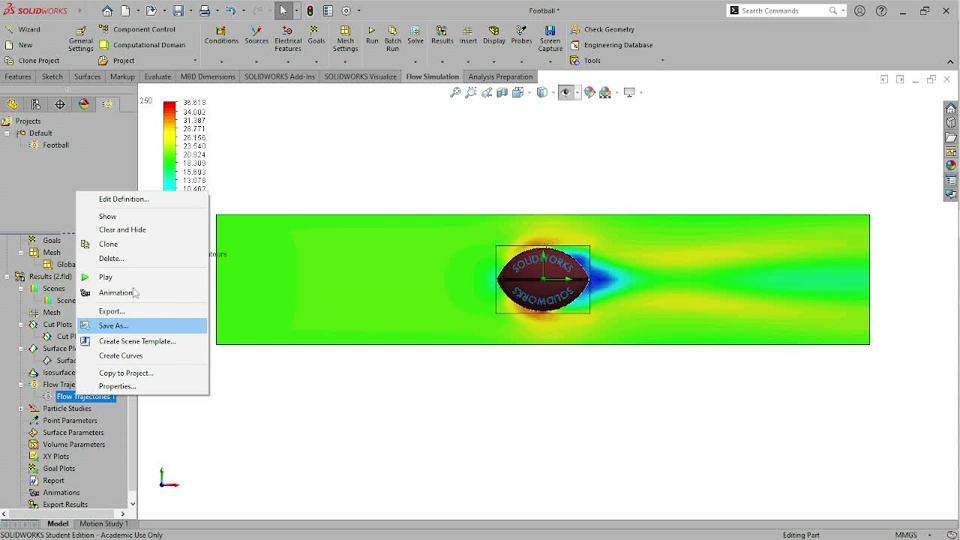Image resolution: width=960 pixels, height=540 pixels.
Task: Open the PropertyManager tab icon
Action: pos(36,104)
